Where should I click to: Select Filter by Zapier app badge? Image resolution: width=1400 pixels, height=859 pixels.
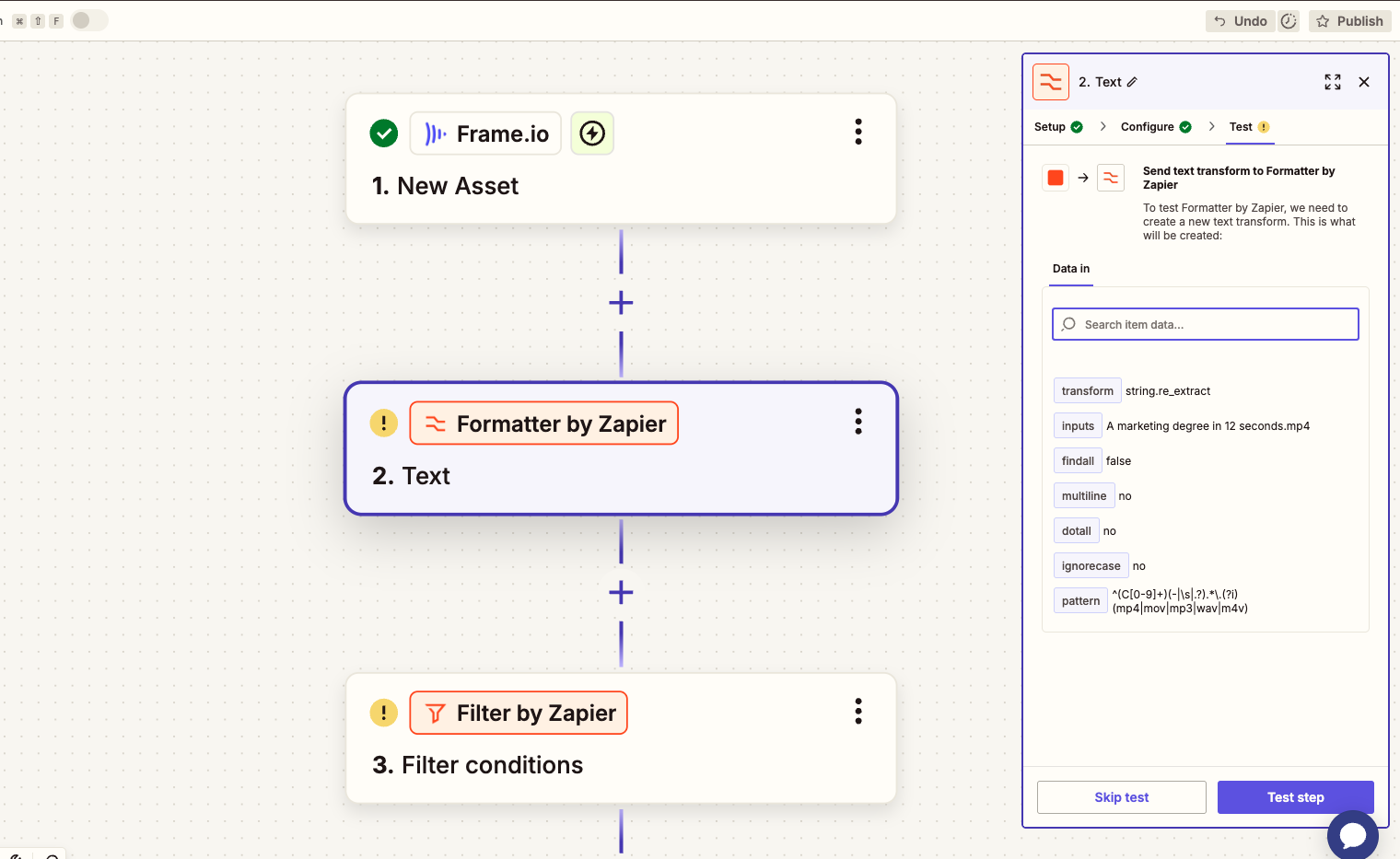coord(519,713)
